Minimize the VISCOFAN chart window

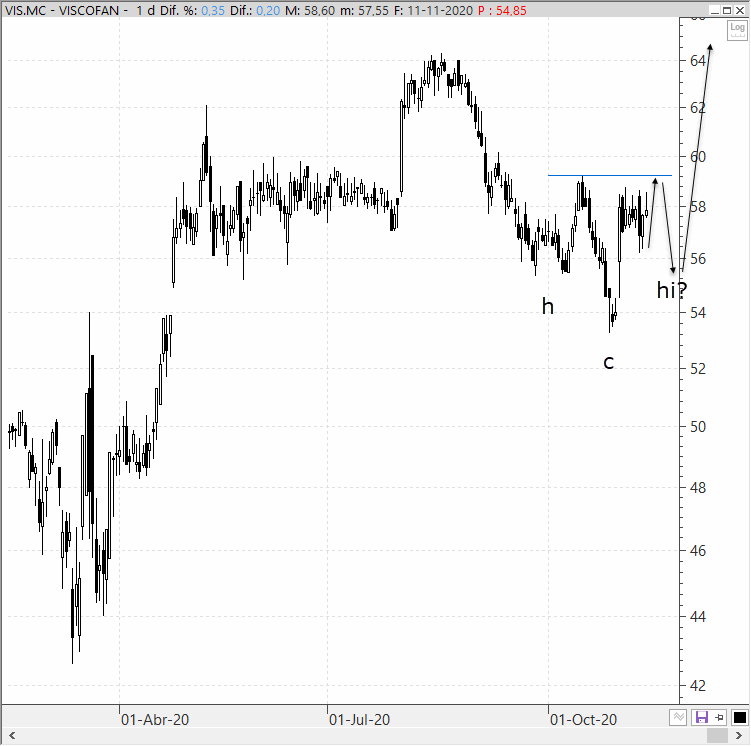[x=715, y=10]
